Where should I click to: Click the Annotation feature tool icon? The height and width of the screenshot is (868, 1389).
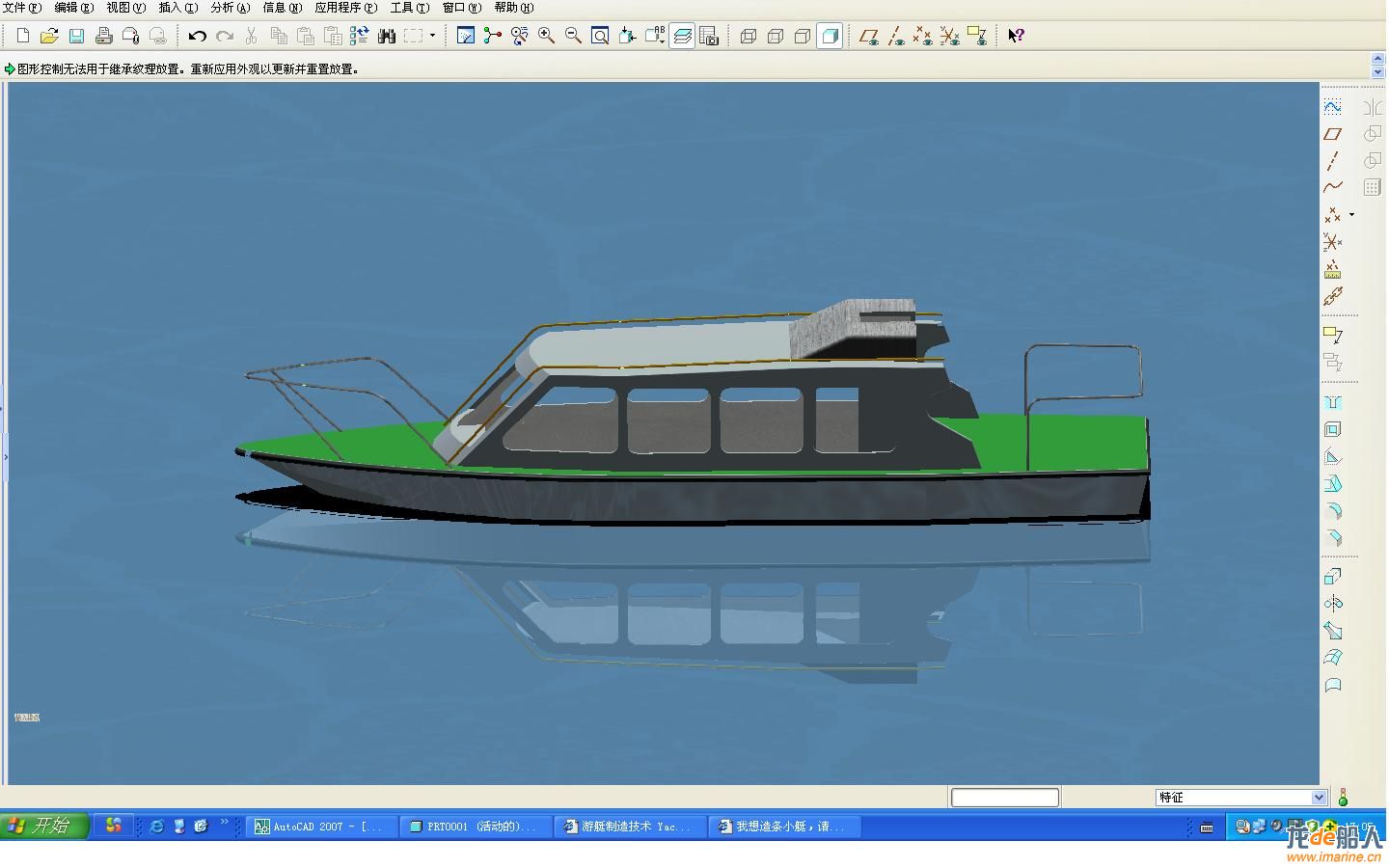coord(1333,335)
